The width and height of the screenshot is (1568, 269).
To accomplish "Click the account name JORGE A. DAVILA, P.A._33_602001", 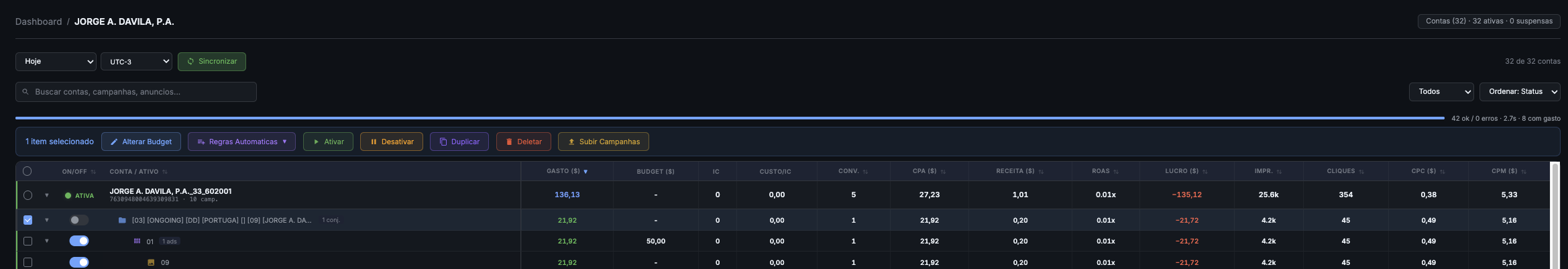I will (170, 191).
